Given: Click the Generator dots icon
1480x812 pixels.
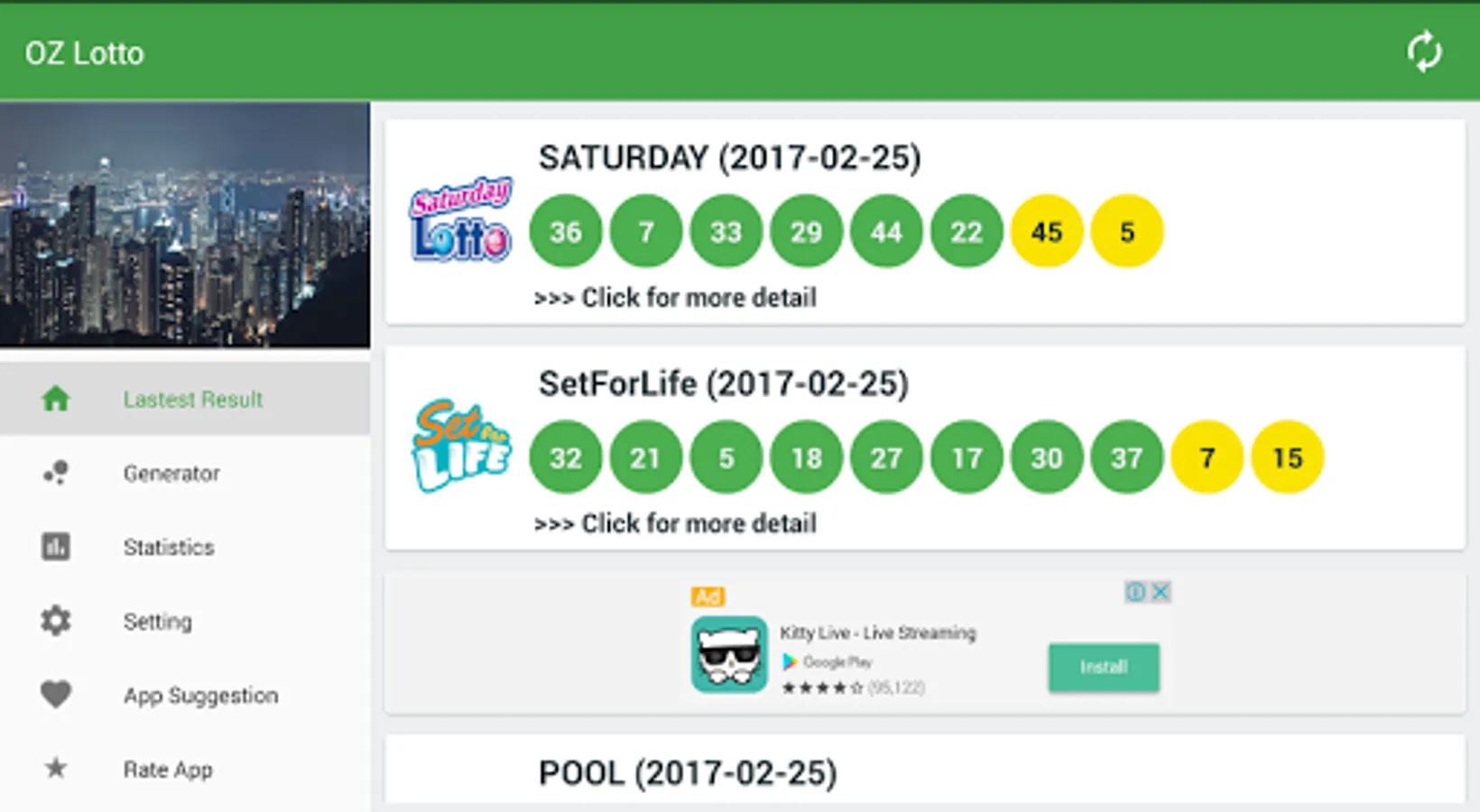Looking at the screenshot, I should tap(56, 473).
